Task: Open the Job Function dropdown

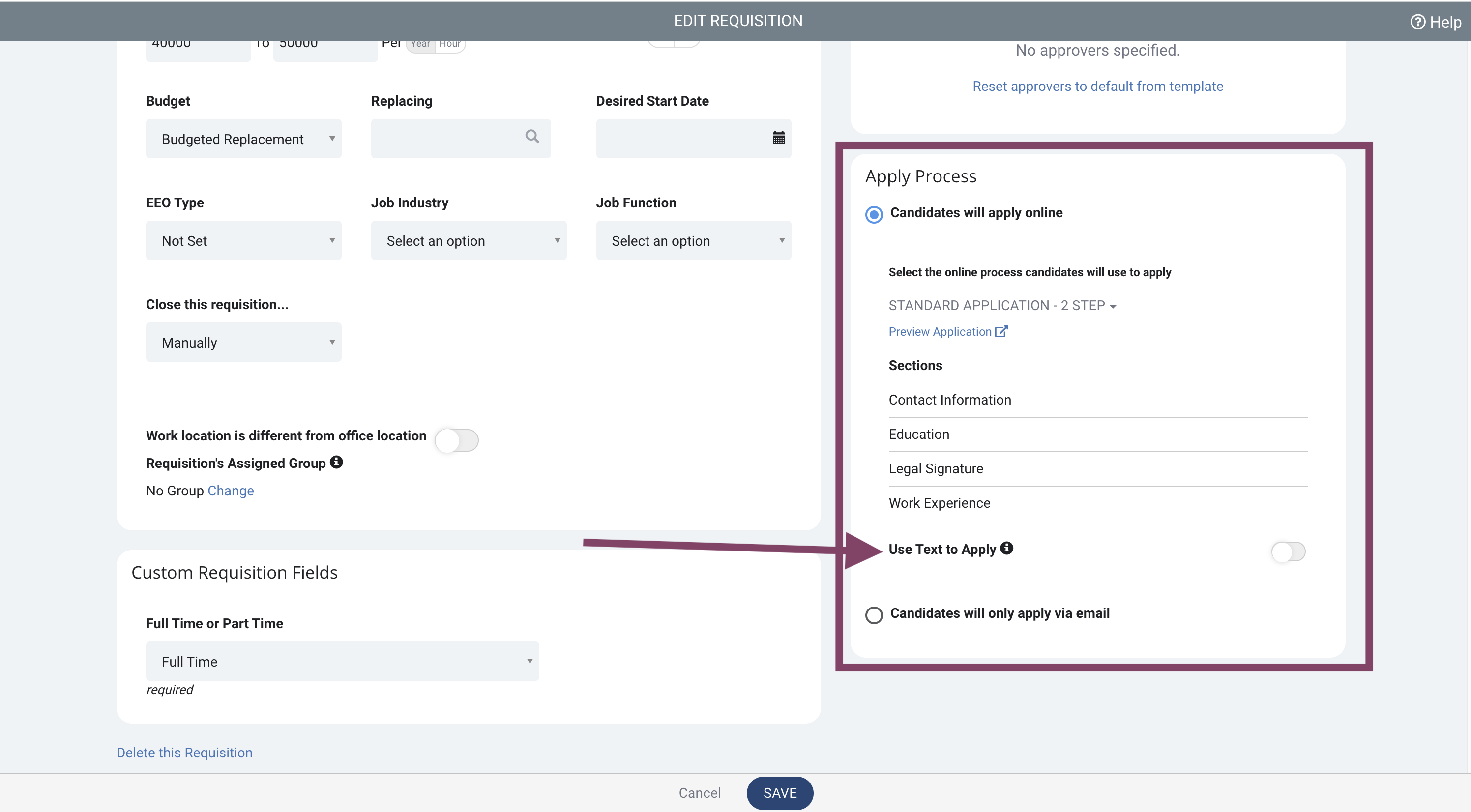Action: click(x=694, y=240)
